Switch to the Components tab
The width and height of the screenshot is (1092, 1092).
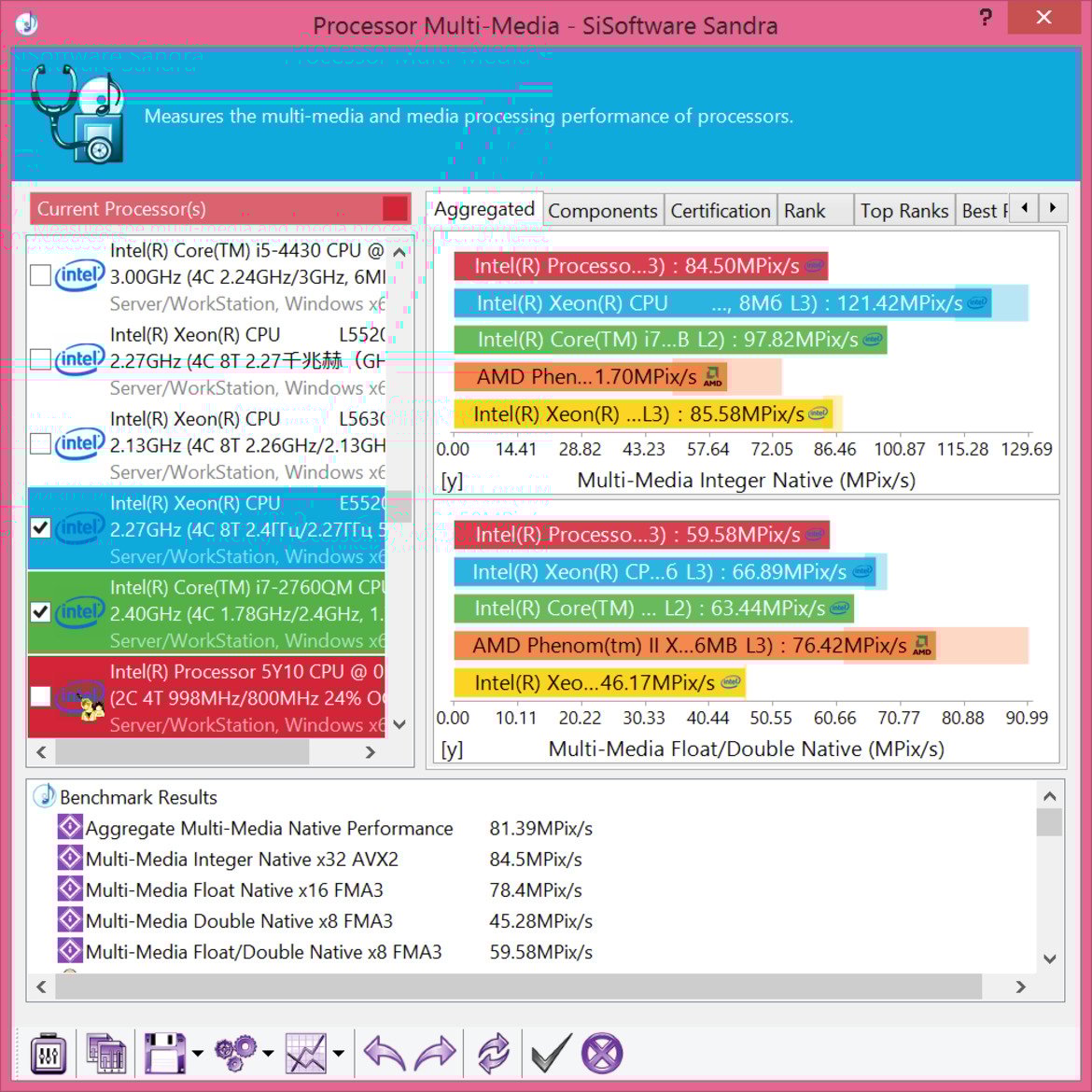(x=602, y=210)
